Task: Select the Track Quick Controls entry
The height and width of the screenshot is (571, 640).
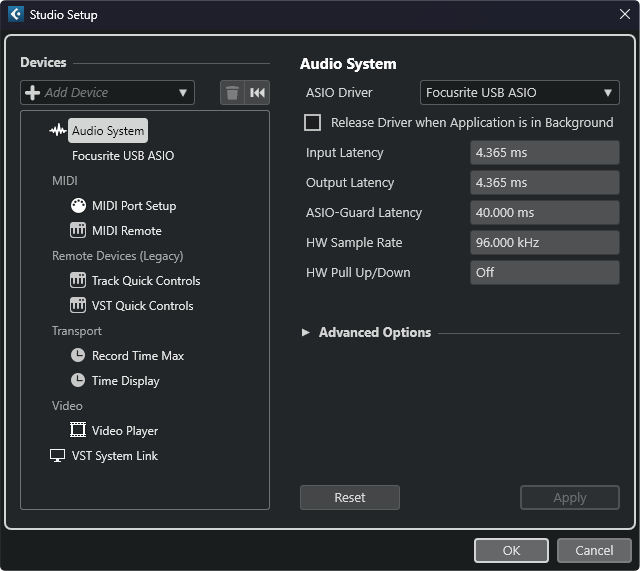Action: (146, 281)
